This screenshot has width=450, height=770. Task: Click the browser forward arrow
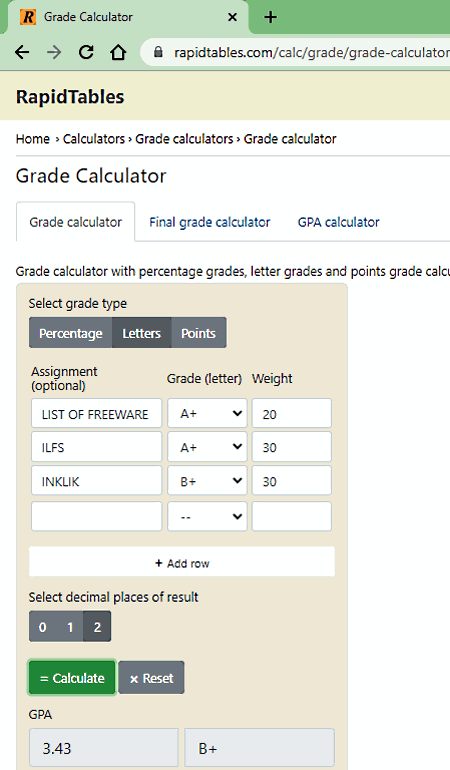[x=54, y=52]
